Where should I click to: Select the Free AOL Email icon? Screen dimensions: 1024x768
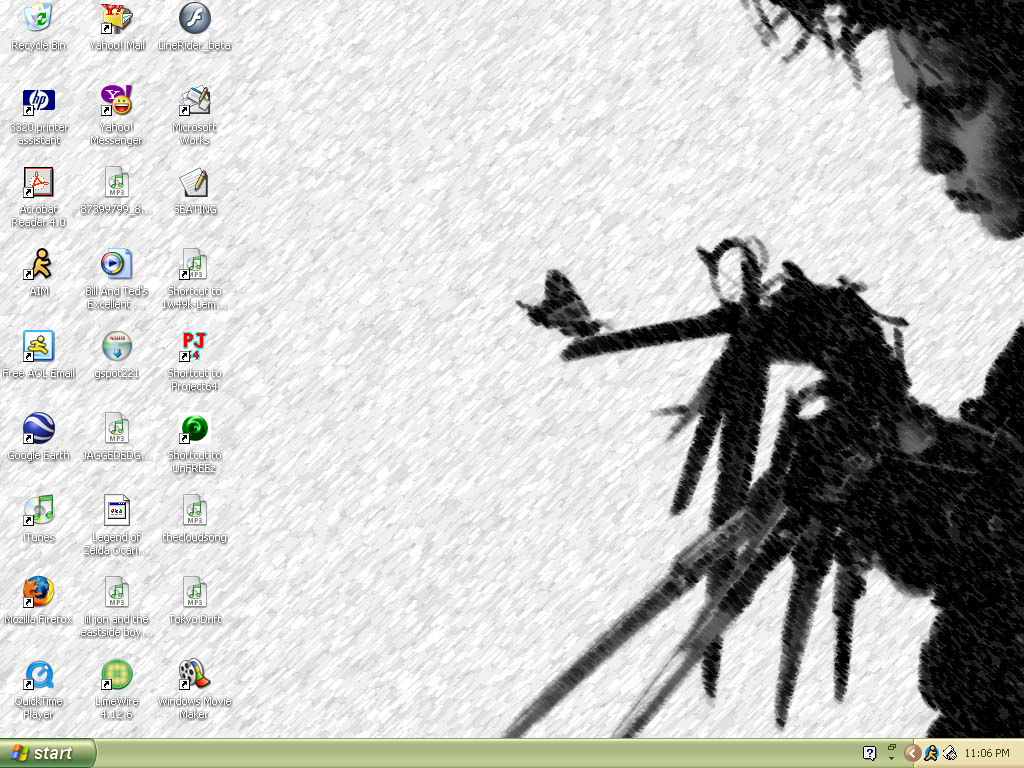[39, 346]
